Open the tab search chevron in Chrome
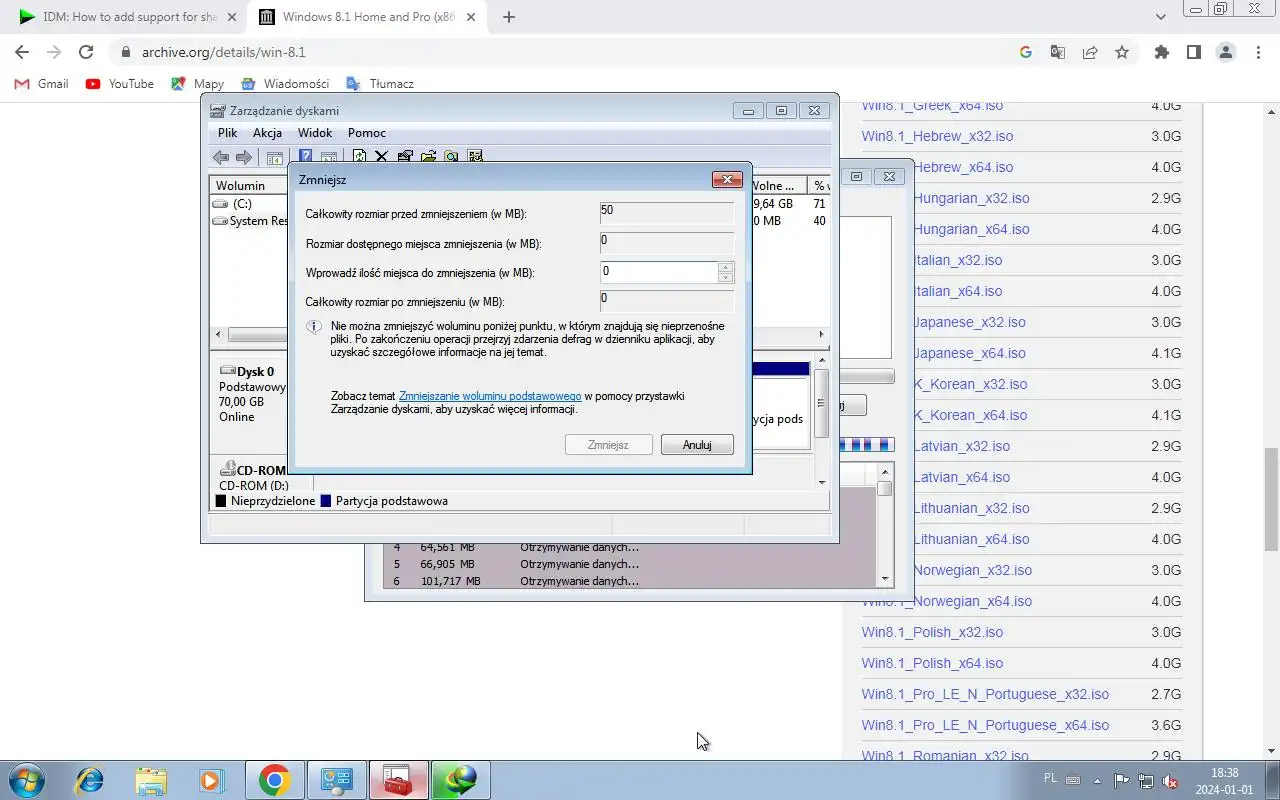The height and width of the screenshot is (800, 1280). pos(1160,17)
